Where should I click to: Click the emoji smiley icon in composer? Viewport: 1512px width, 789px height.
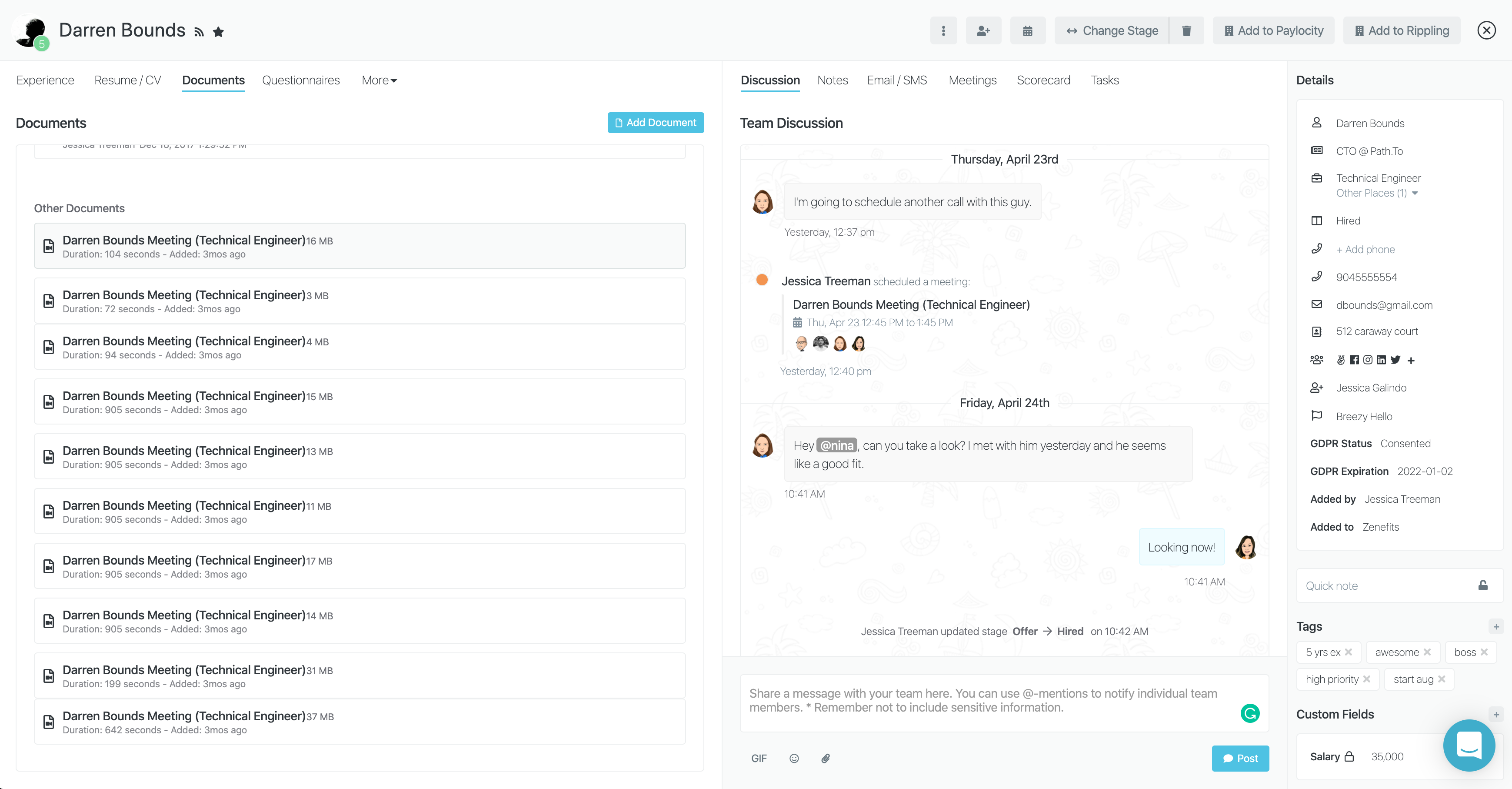pyautogui.click(x=793, y=759)
